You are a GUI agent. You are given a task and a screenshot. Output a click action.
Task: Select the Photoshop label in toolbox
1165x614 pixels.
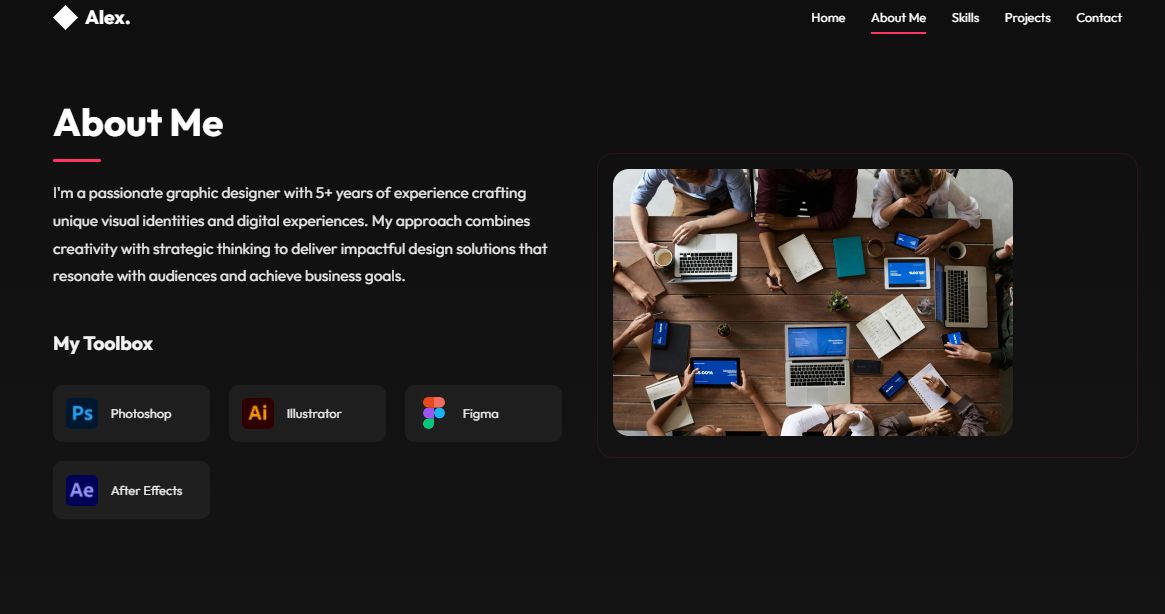click(x=141, y=414)
